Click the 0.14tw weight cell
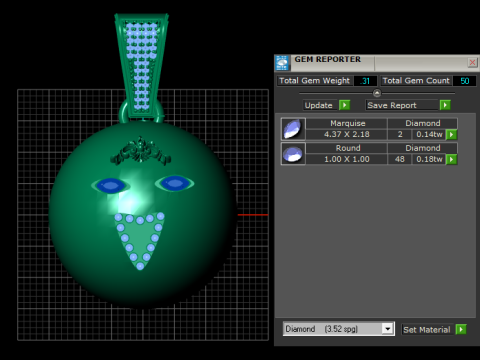This screenshot has height=360, width=480. 429,134
